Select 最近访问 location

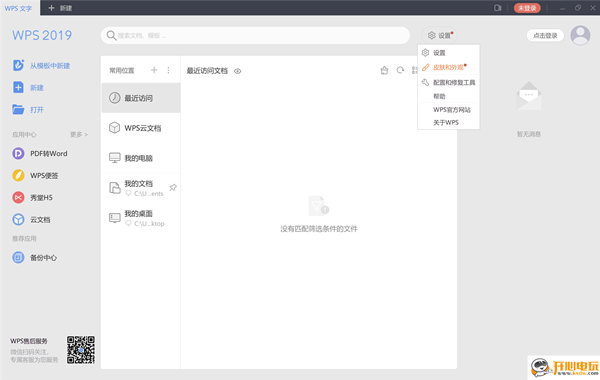[x=141, y=98]
